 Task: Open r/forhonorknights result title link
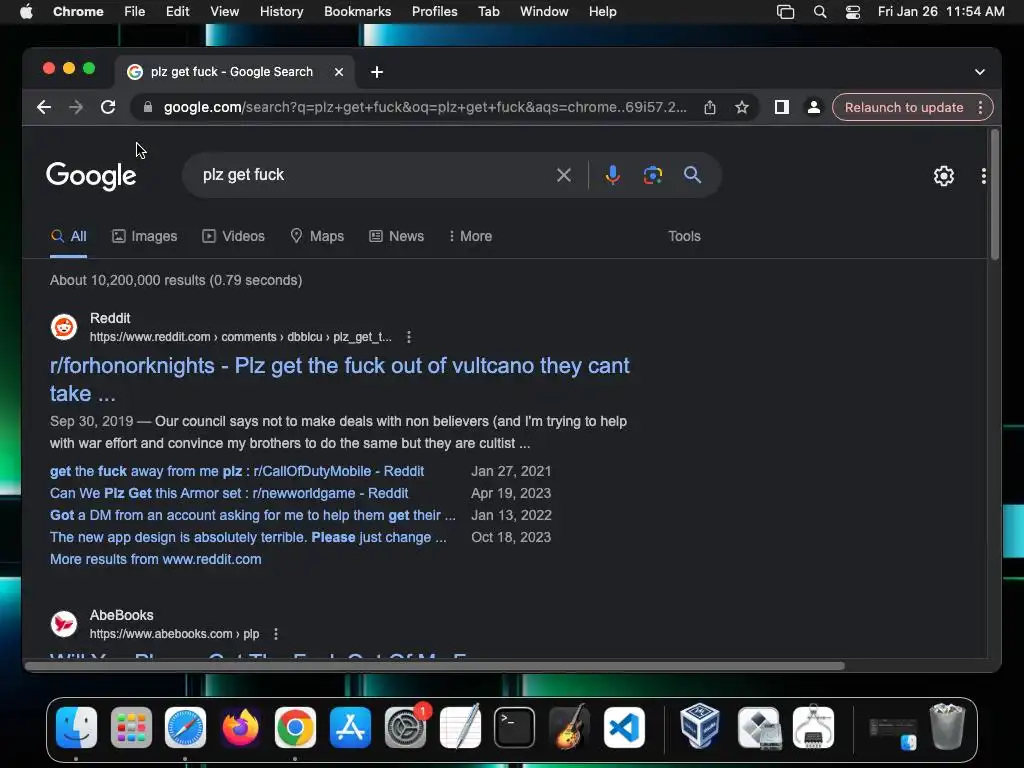pyautogui.click(x=340, y=379)
